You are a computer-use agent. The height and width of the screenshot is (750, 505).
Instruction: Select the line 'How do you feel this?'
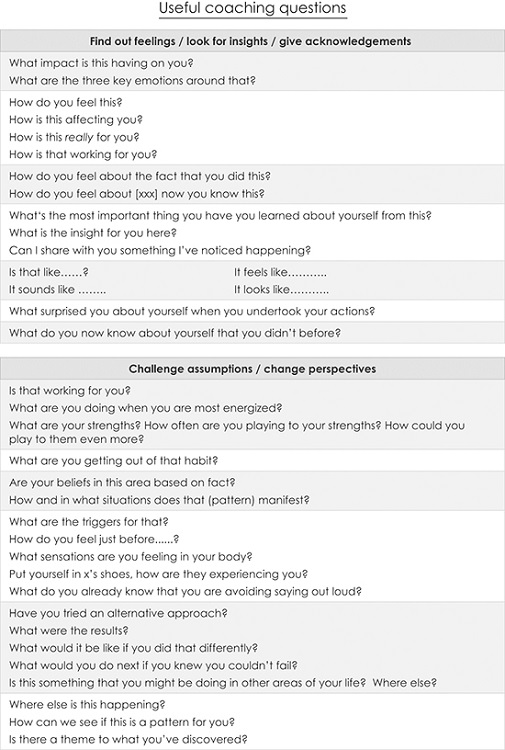66,102
